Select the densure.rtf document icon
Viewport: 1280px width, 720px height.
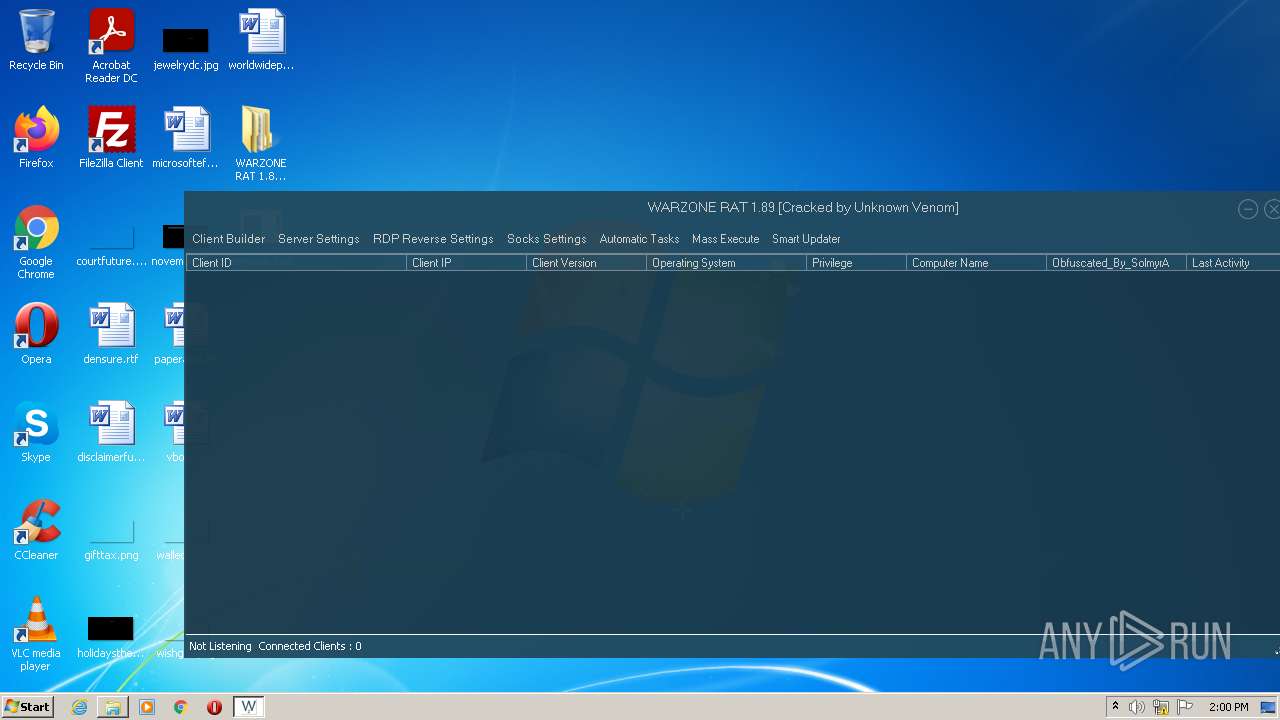pos(111,334)
